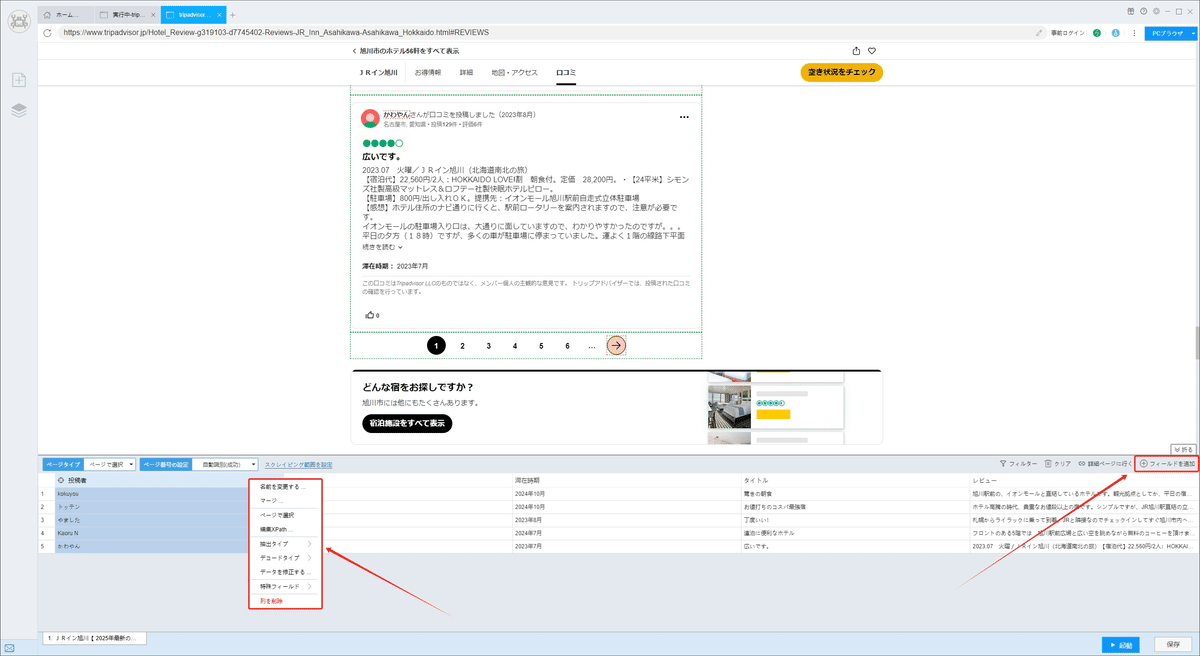Click the thumbs-up helpful icon under the review
The width and height of the screenshot is (1200, 656).
369,315
